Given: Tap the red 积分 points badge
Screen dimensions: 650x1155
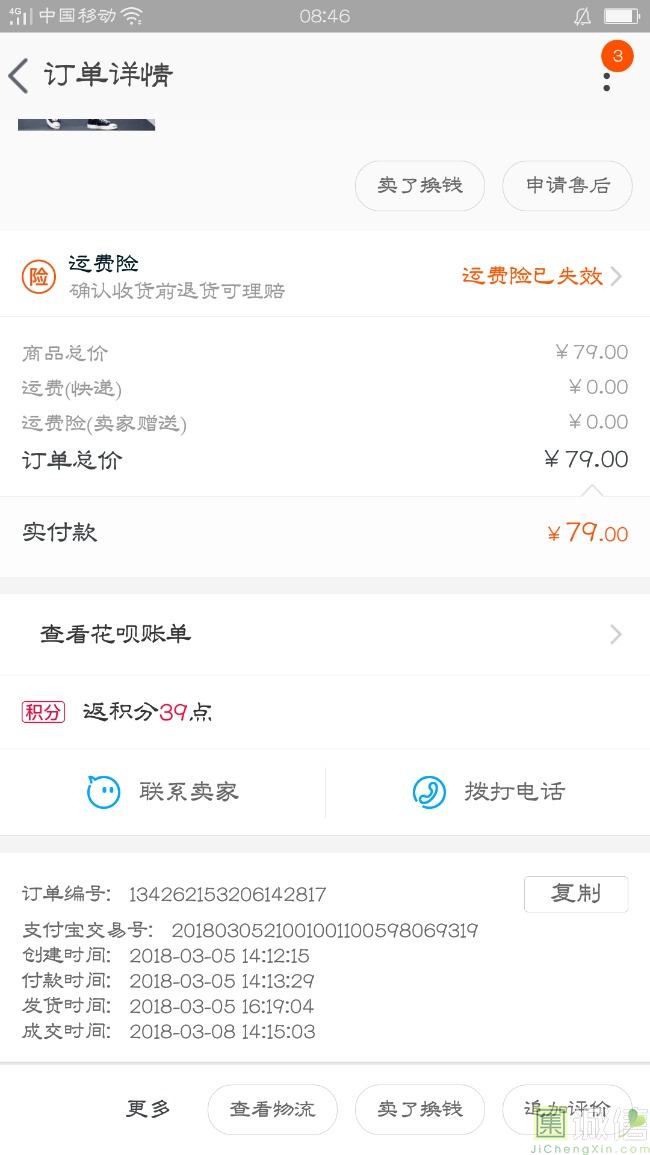Looking at the screenshot, I should click(43, 712).
